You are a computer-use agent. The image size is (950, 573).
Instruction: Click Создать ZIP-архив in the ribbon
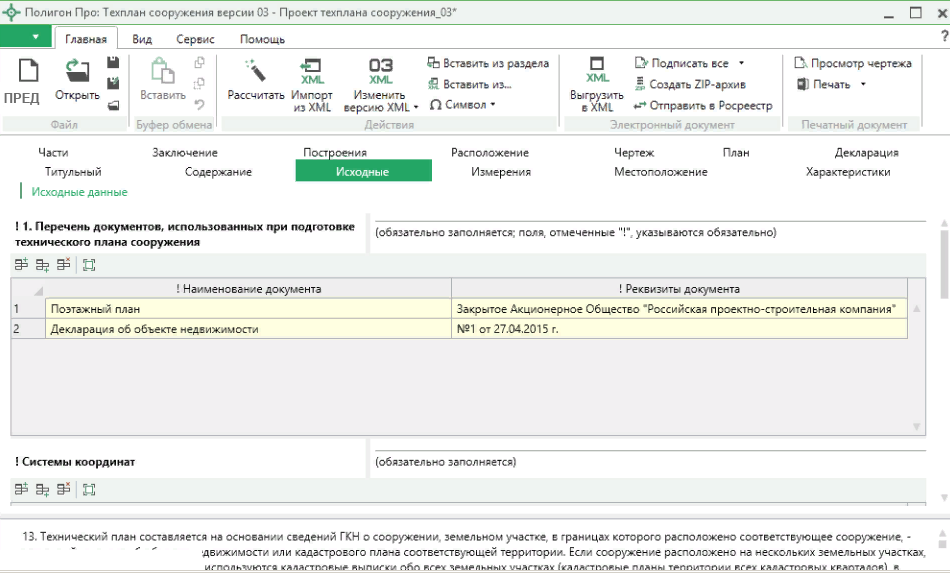point(691,84)
